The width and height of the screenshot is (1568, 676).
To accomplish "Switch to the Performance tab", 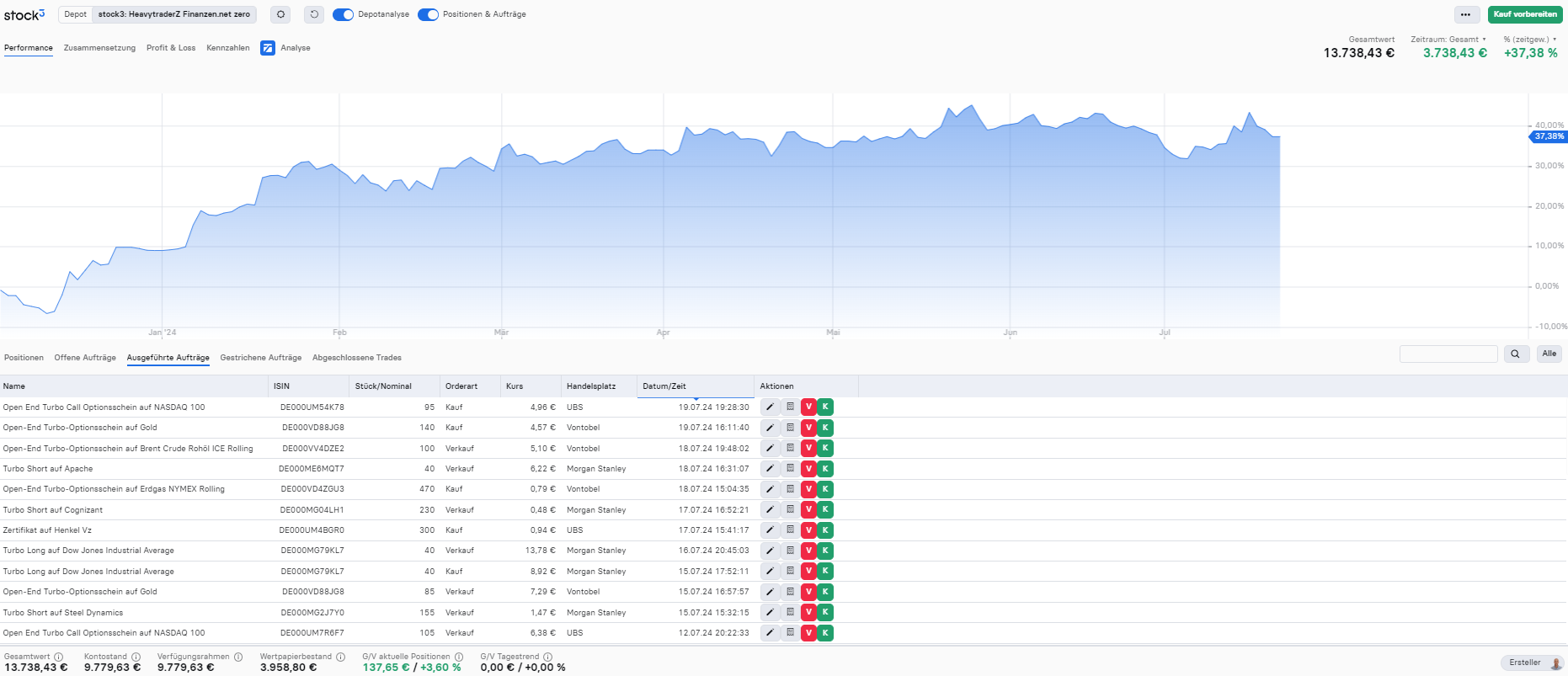I will pos(29,48).
